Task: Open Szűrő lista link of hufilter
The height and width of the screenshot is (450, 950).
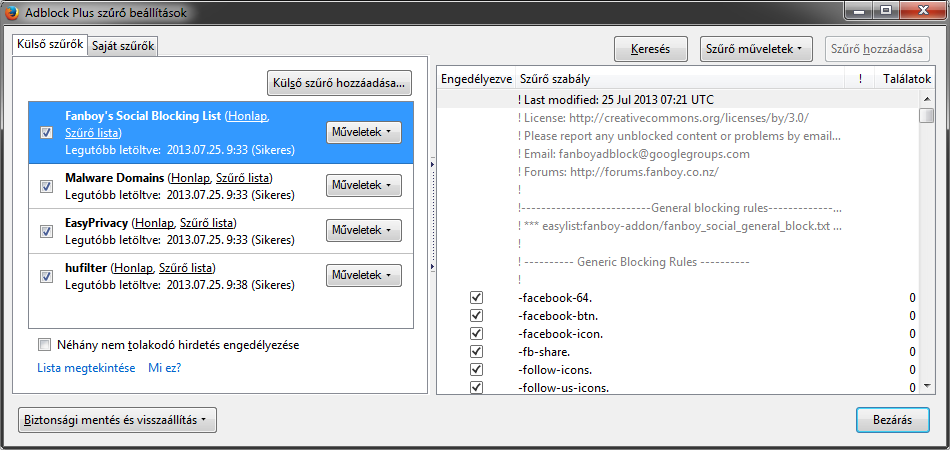Action: (x=185, y=268)
